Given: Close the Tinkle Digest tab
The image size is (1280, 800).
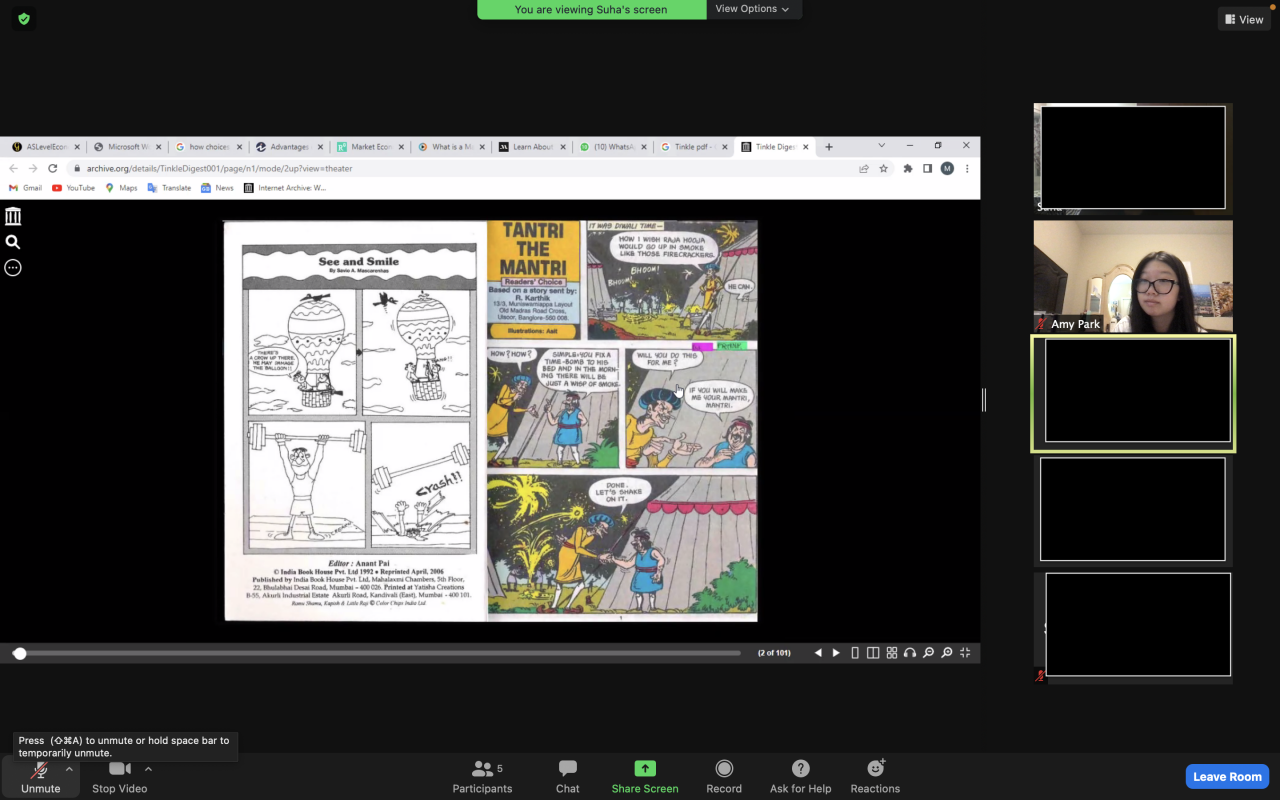Looking at the screenshot, I should (806, 147).
